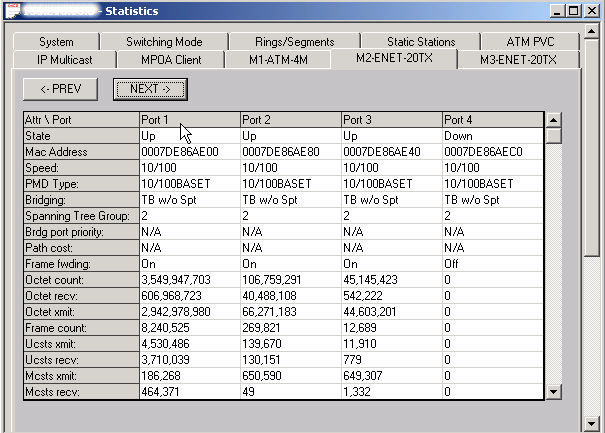Select Port 1 Mac Address cell

point(189,152)
